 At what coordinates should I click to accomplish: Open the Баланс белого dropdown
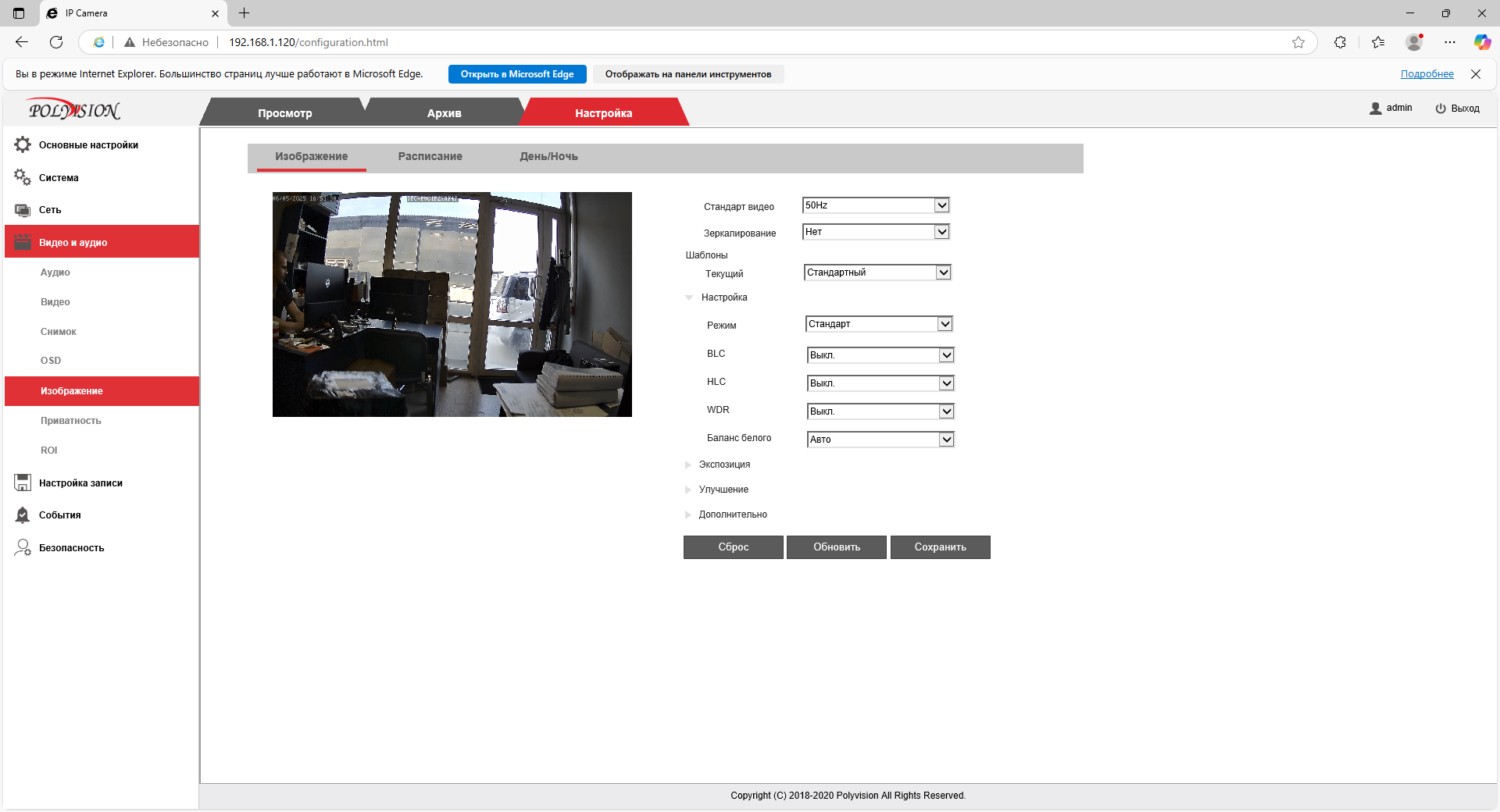(x=880, y=440)
